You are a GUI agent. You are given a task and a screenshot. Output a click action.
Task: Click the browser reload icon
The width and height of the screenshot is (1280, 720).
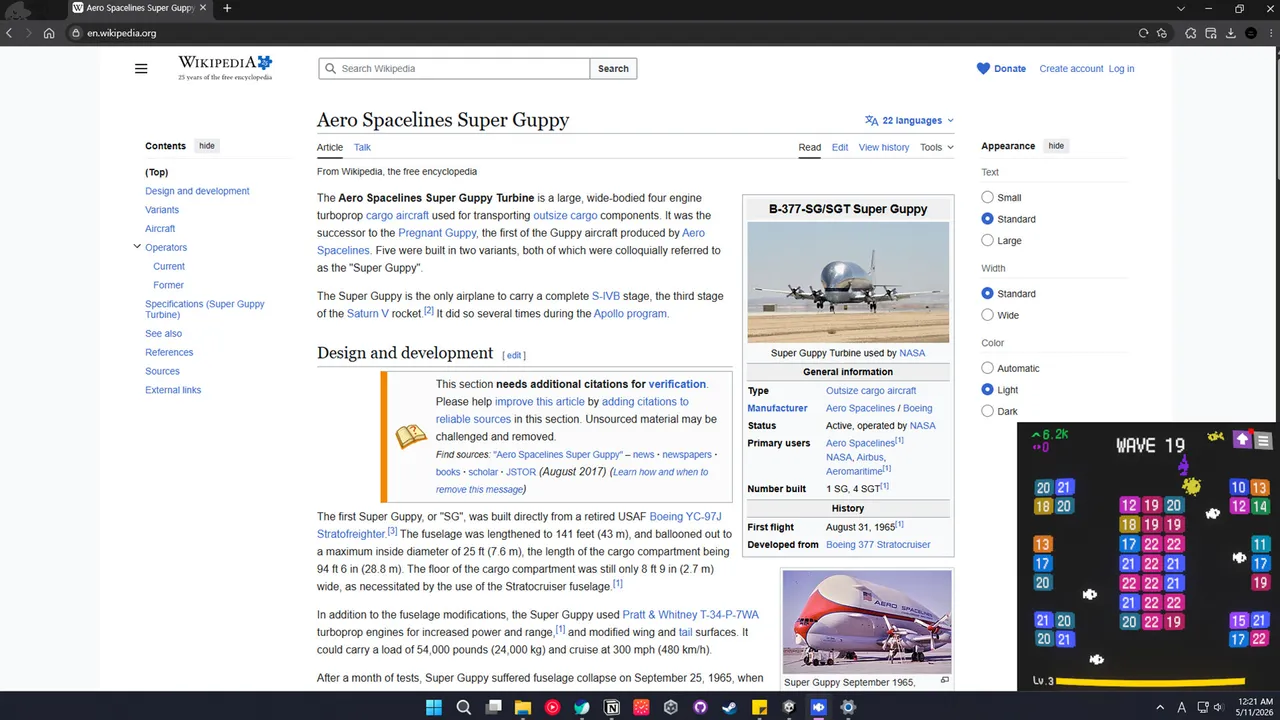pos(1143,33)
